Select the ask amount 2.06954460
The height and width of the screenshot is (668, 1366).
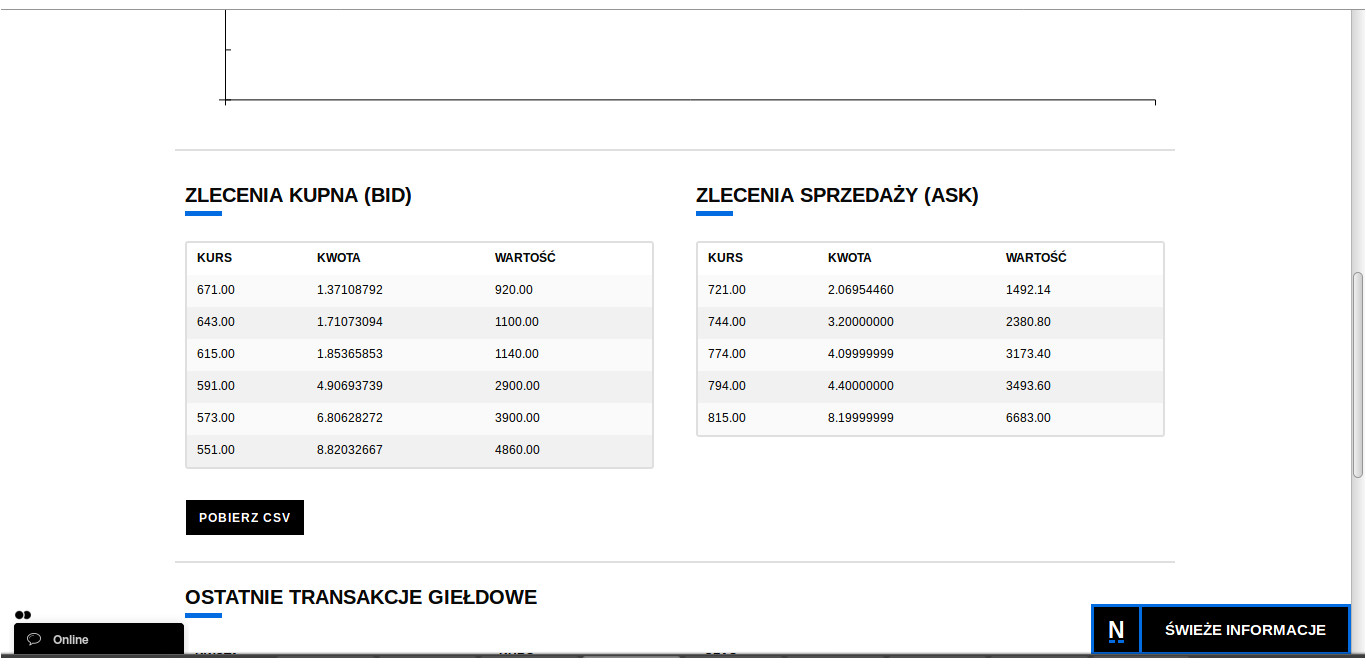pos(861,290)
